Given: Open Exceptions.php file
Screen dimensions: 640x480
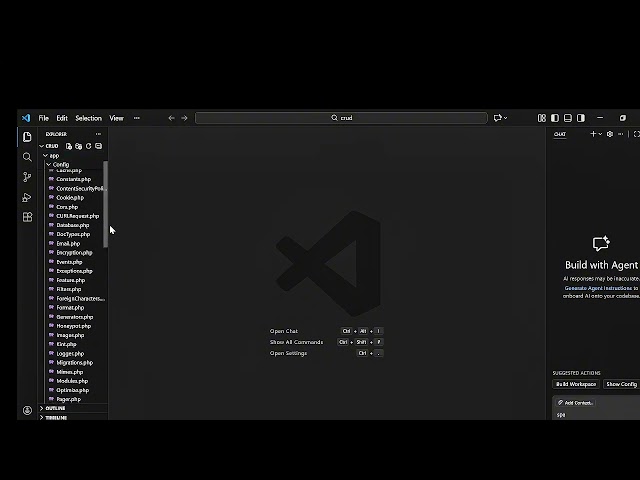Looking at the screenshot, I should coord(74,271).
